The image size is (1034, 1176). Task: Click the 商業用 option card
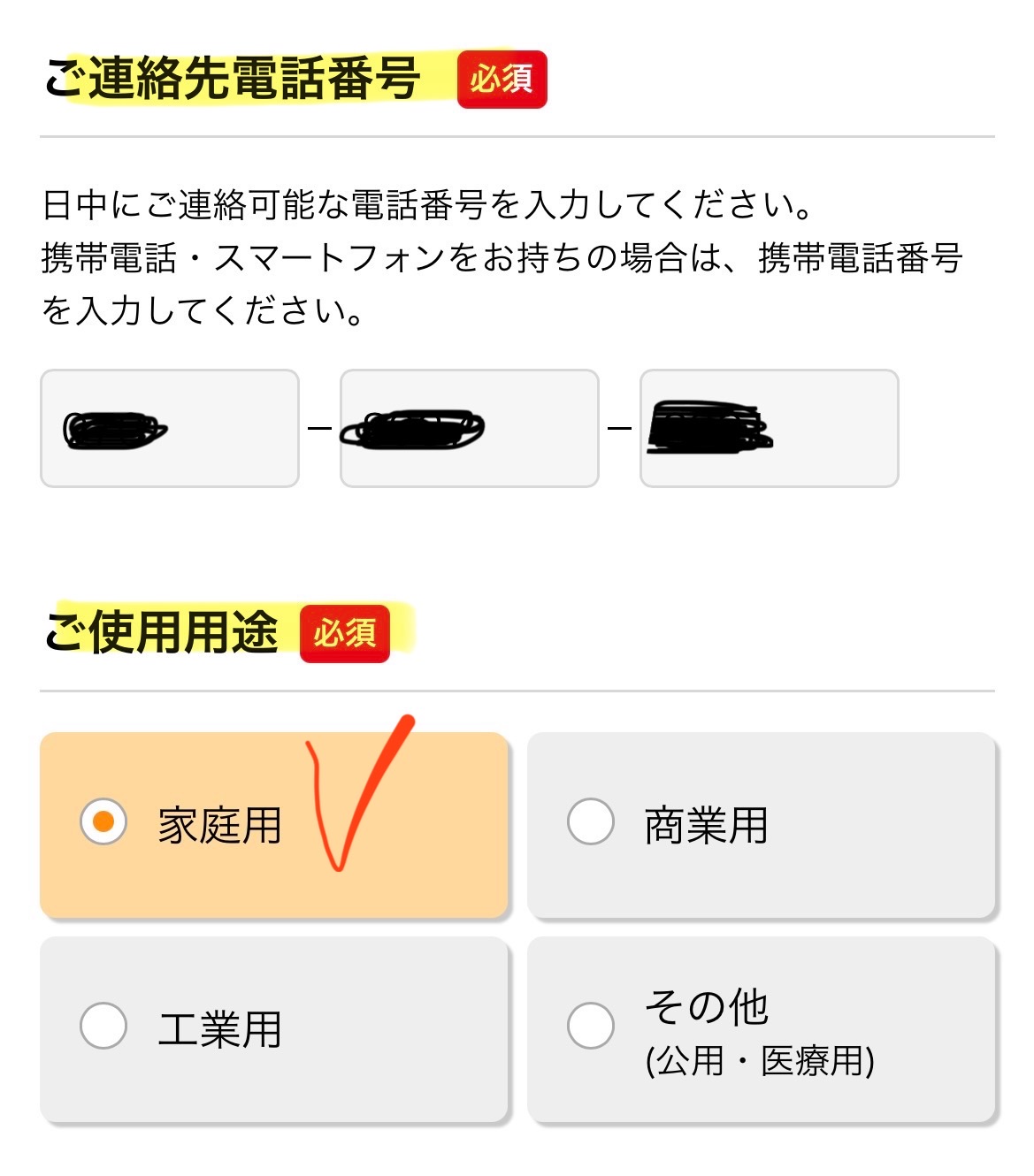pos(762,825)
